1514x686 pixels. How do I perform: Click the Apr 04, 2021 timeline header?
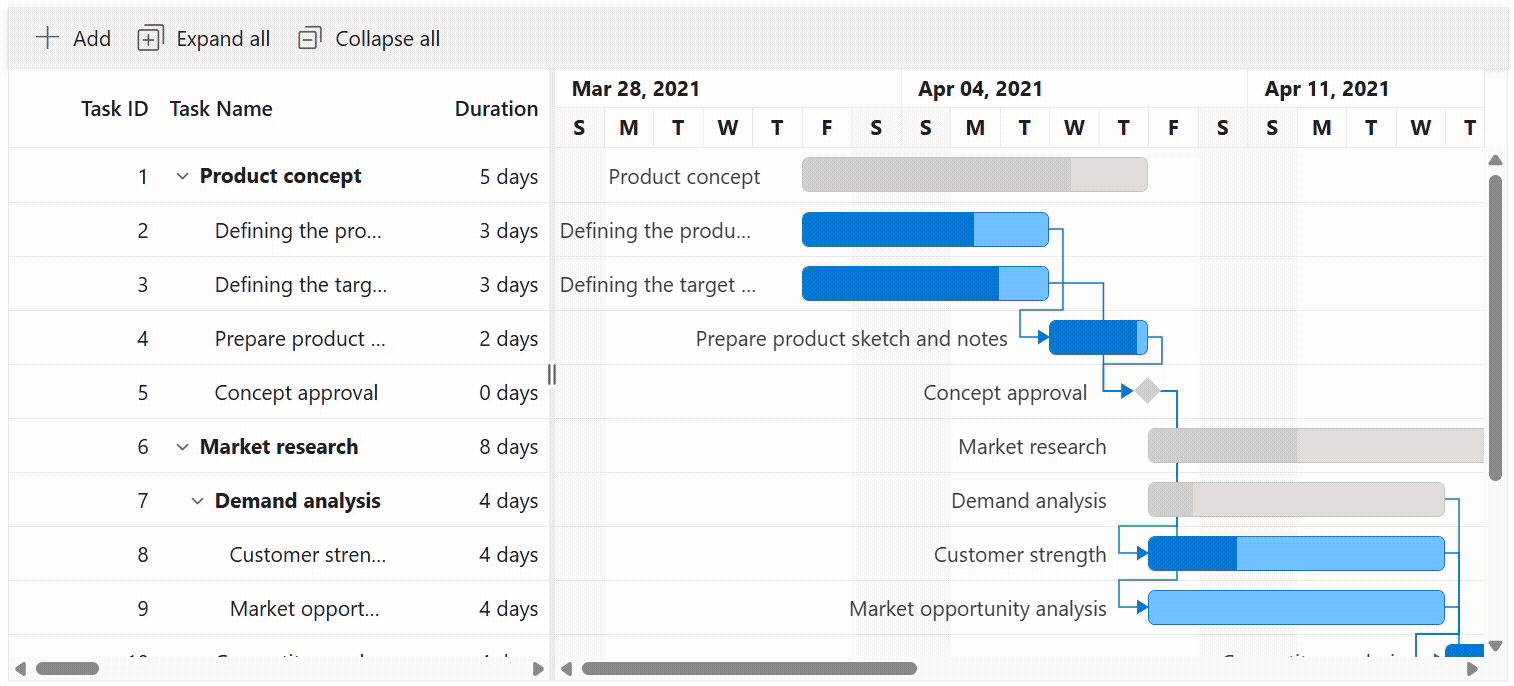pyautogui.click(x=980, y=88)
